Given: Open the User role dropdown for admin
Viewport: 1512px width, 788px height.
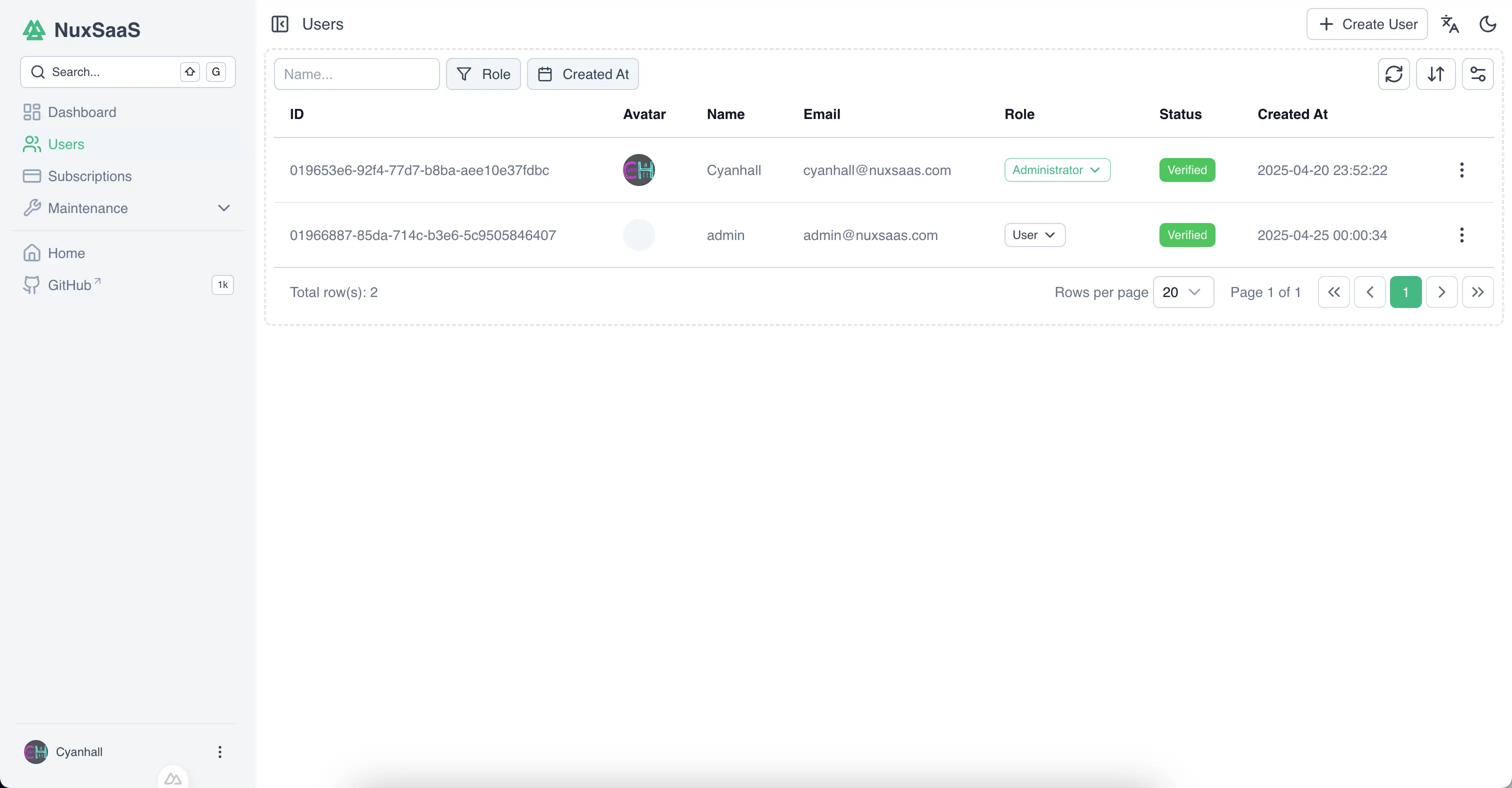Looking at the screenshot, I should pyautogui.click(x=1034, y=235).
